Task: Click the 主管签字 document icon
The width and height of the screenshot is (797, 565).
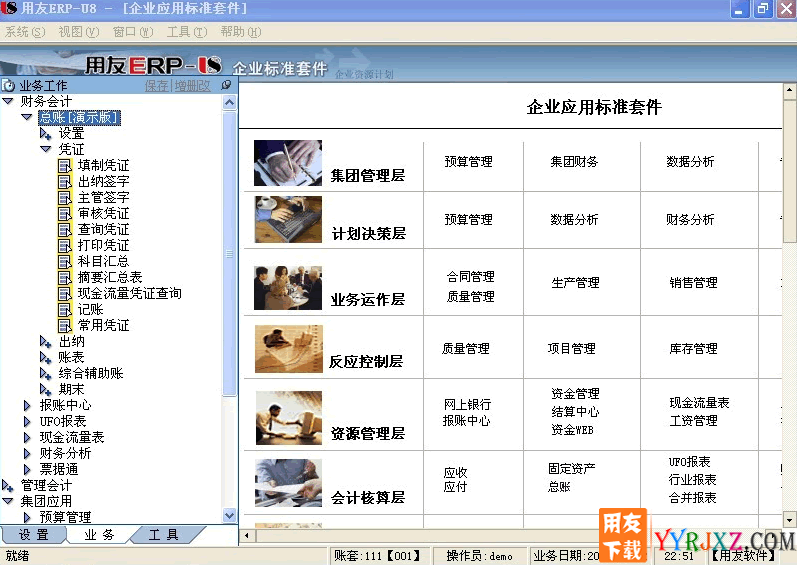Action: [65, 198]
